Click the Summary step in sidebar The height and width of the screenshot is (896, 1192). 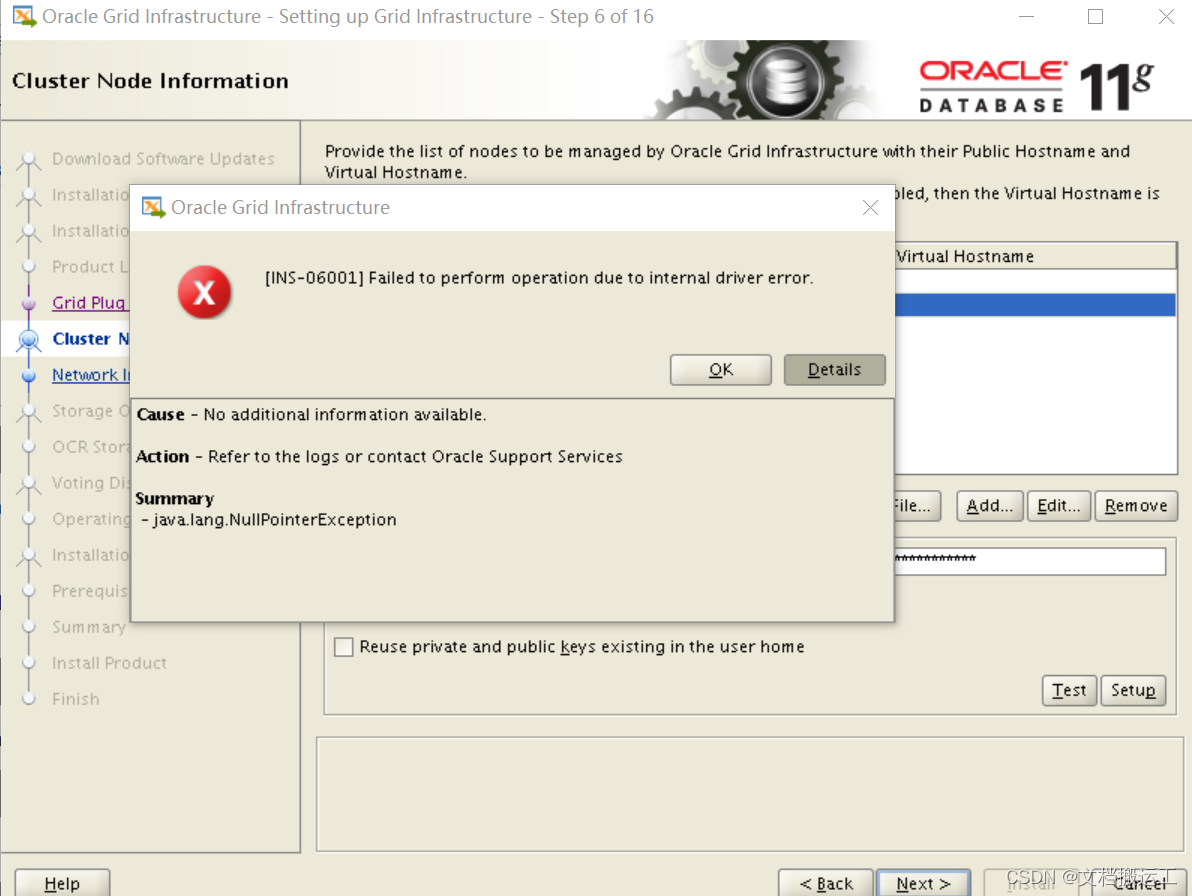[89, 627]
